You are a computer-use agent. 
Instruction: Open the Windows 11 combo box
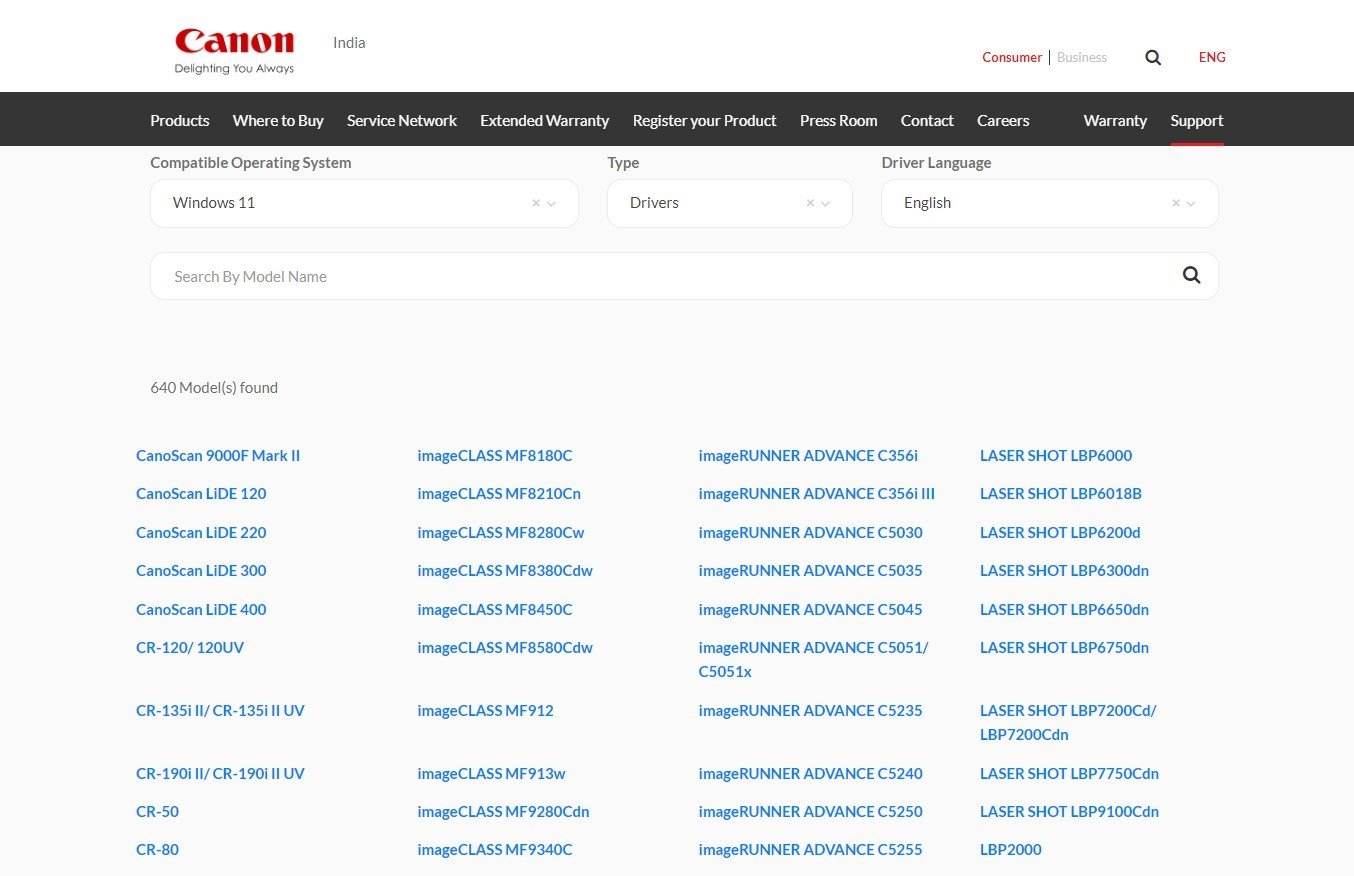pos(364,203)
